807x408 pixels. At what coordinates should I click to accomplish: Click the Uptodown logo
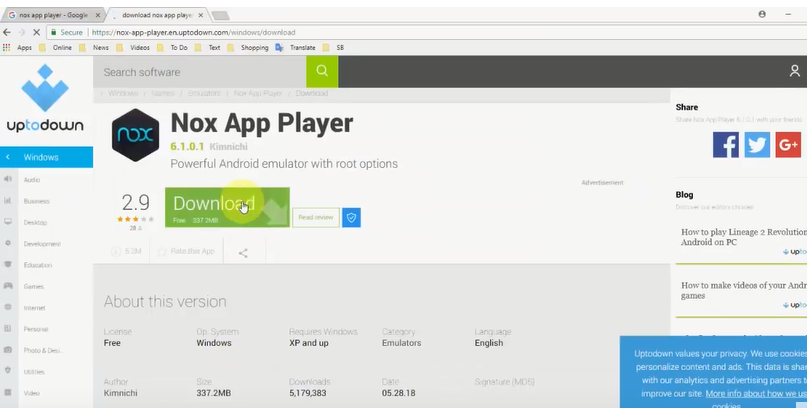tap(45, 98)
